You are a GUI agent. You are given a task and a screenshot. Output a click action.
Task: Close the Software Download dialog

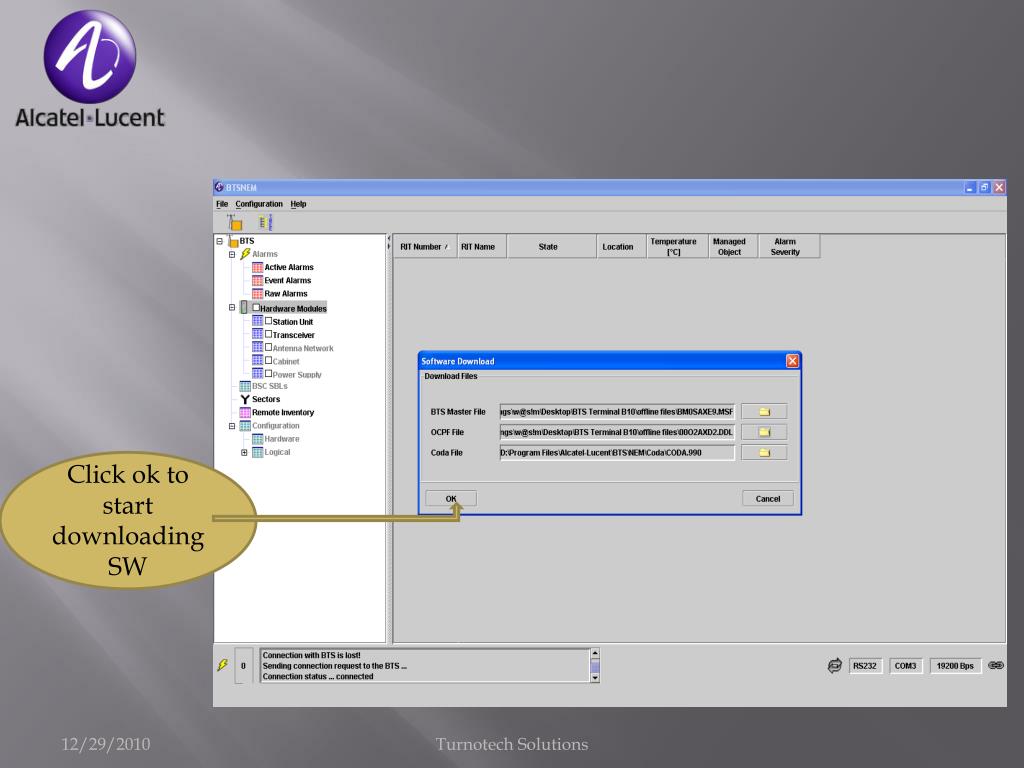coord(792,360)
